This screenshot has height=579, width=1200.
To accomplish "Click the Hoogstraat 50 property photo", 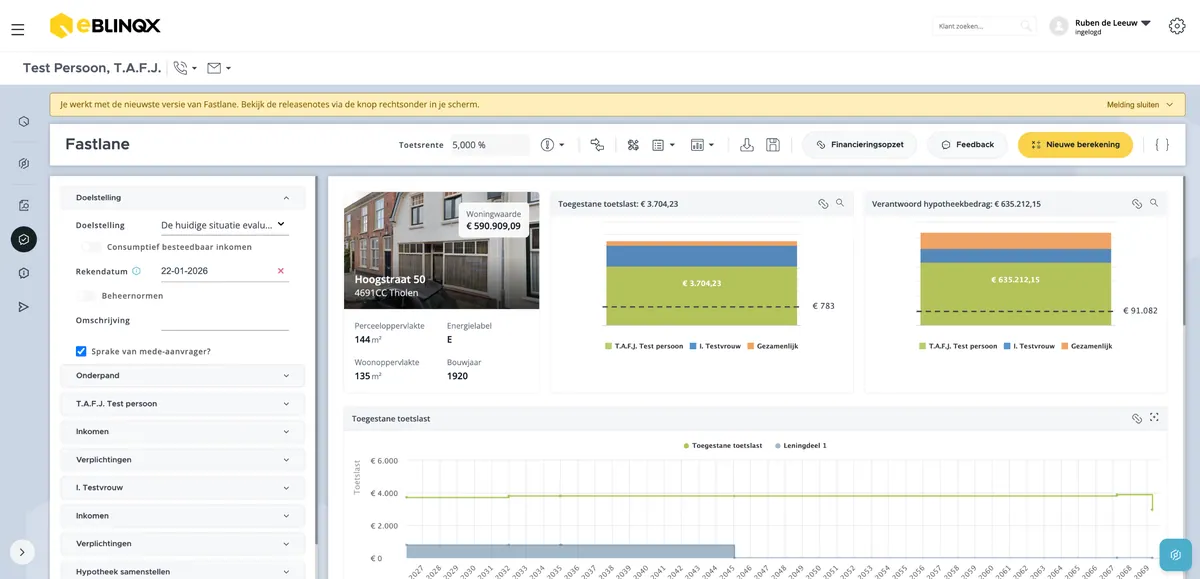I will [441, 251].
